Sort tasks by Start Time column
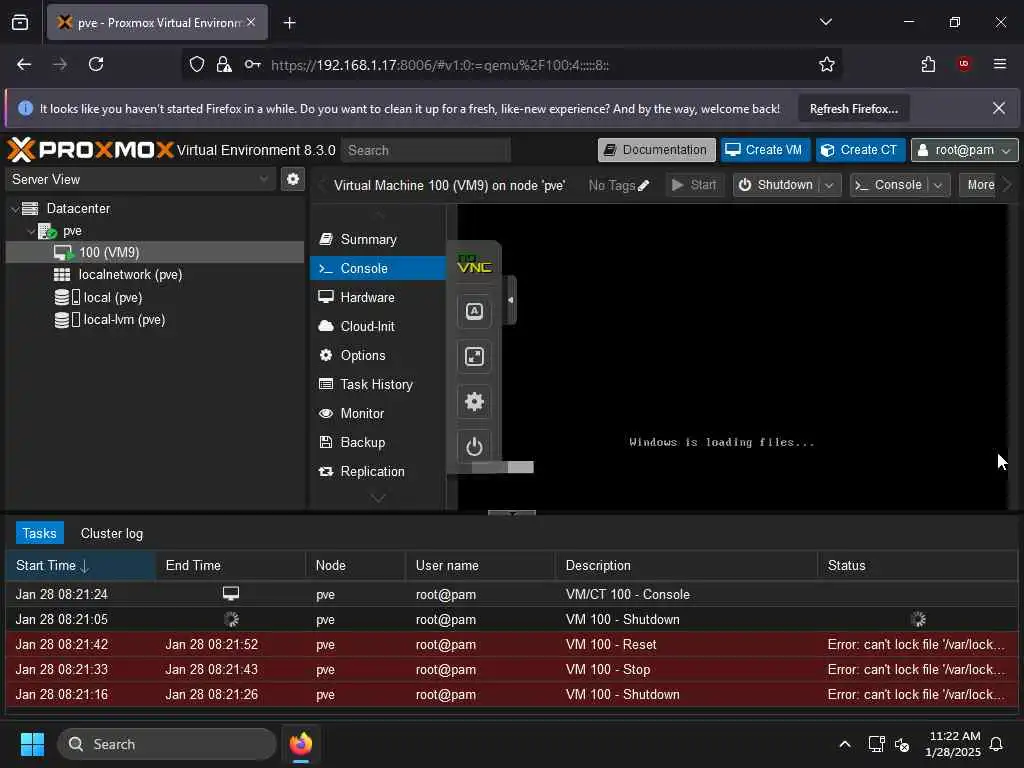 point(80,566)
